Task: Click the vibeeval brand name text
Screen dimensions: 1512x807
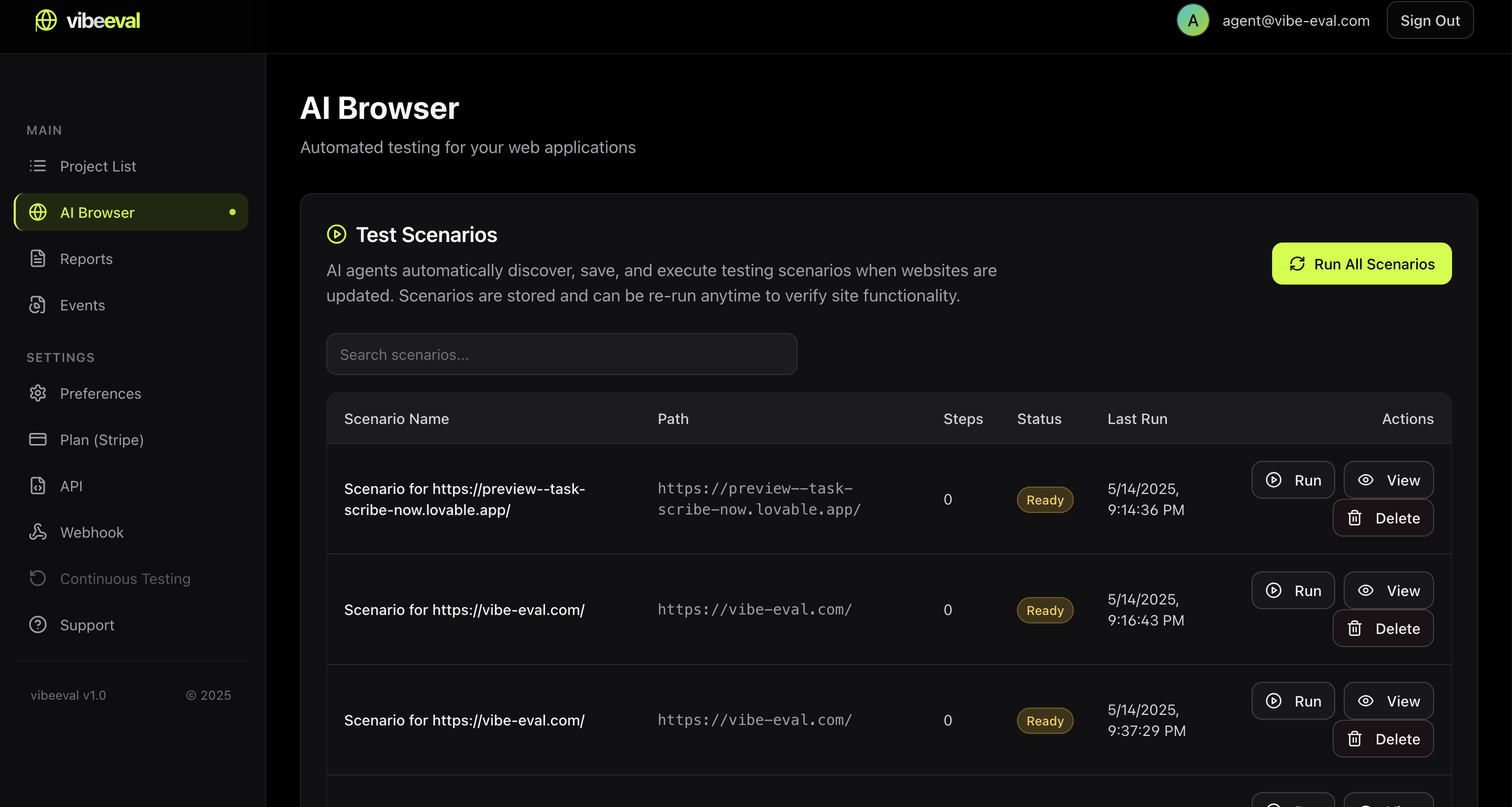Action: (103, 21)
